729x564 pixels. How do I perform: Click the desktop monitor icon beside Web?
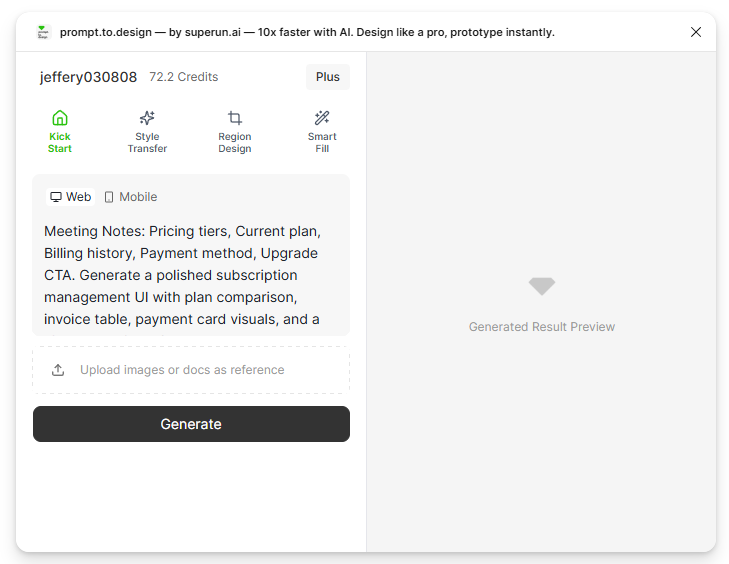[x=56, y=197]
